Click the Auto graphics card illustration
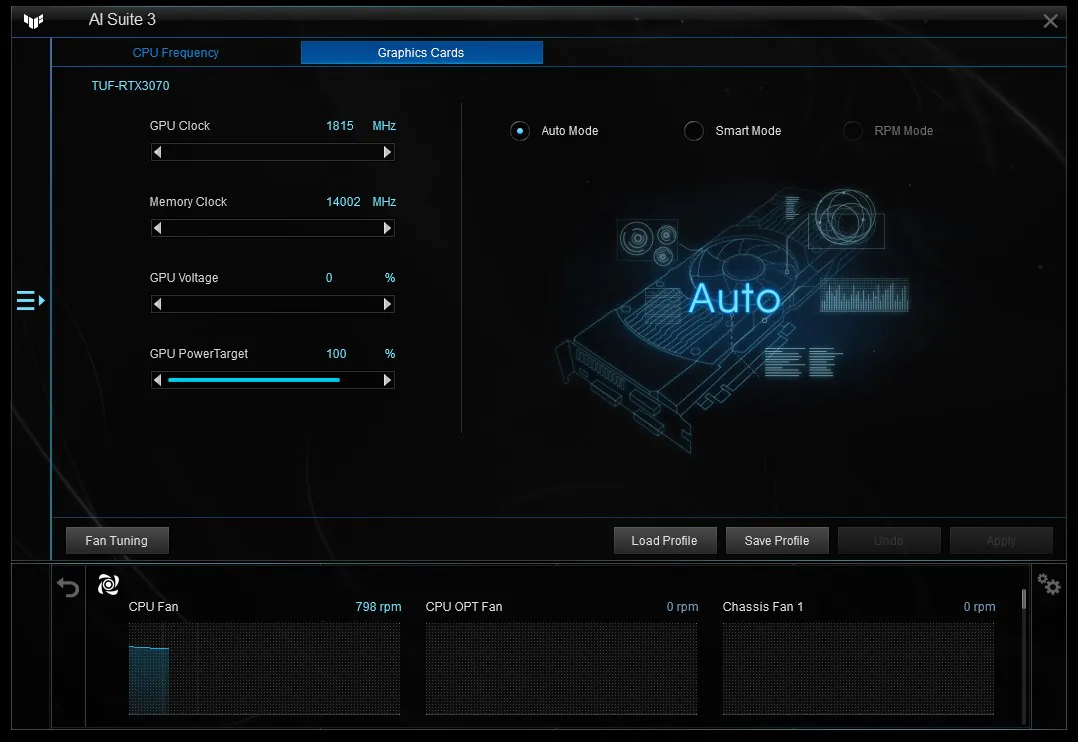The width and height of the screenshot is (1078, 742). [732, 320]
